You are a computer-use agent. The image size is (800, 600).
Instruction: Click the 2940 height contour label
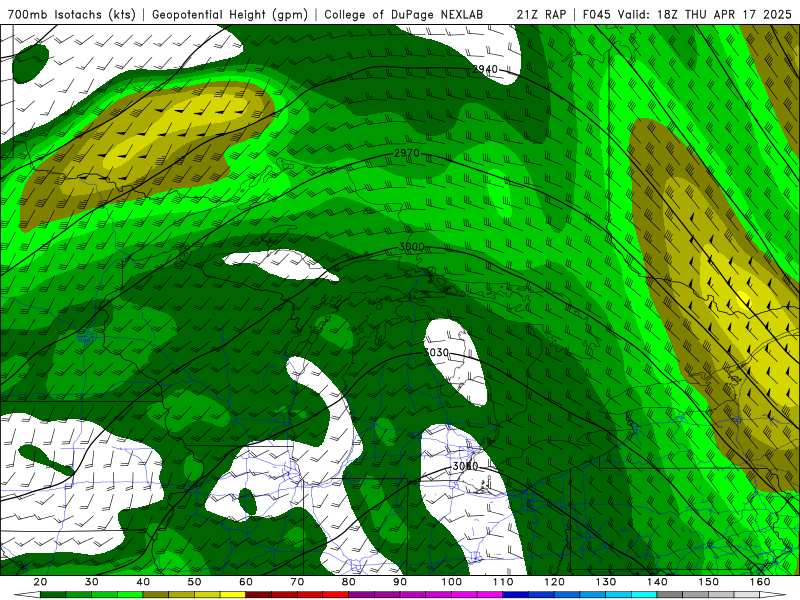coord(485,69)
